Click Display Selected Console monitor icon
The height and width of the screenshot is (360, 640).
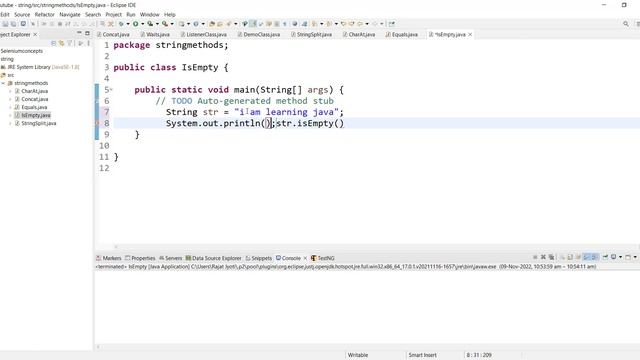[613, 257]
